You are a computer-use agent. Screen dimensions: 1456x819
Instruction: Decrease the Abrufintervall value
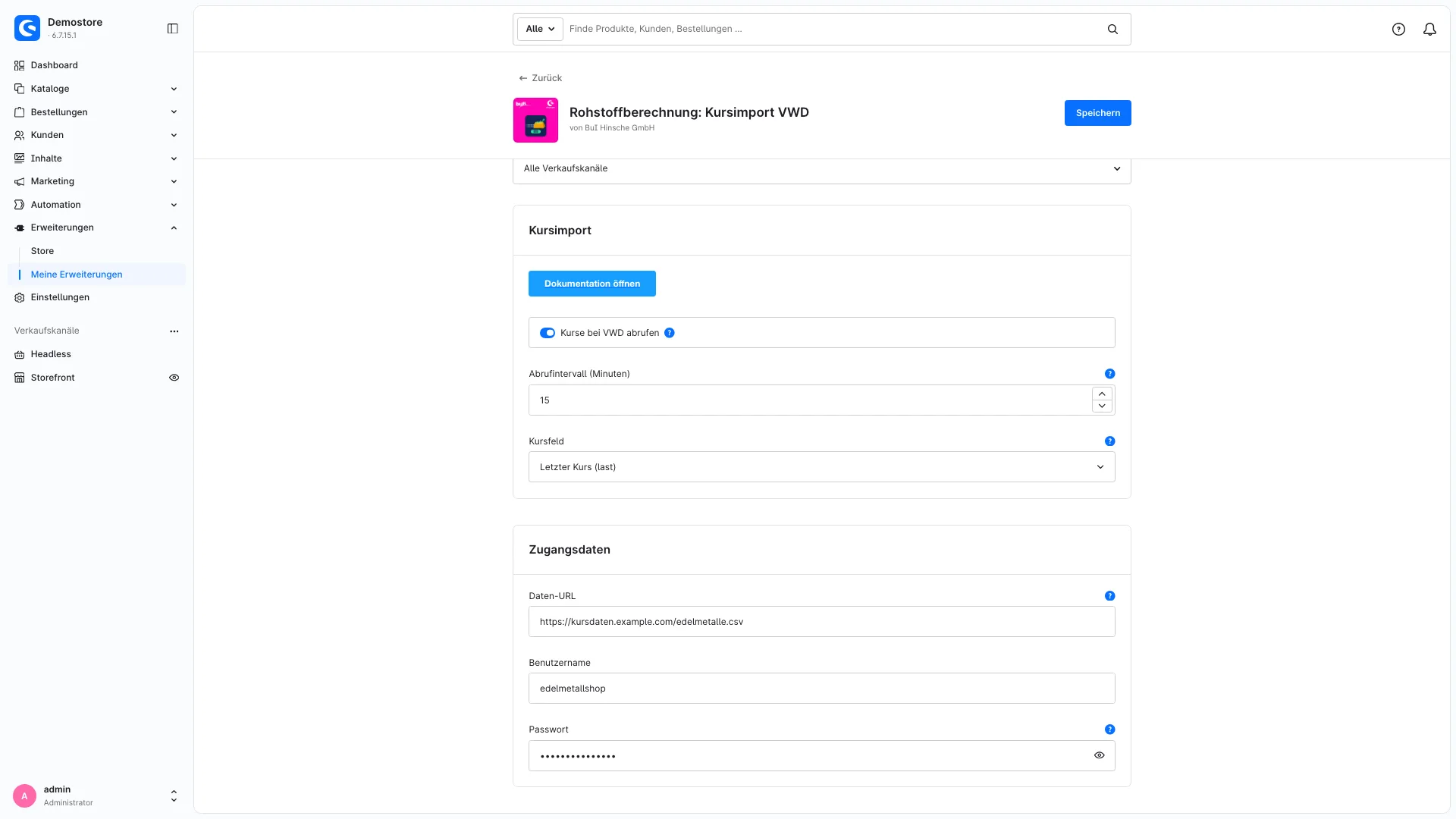[1102, 406]
